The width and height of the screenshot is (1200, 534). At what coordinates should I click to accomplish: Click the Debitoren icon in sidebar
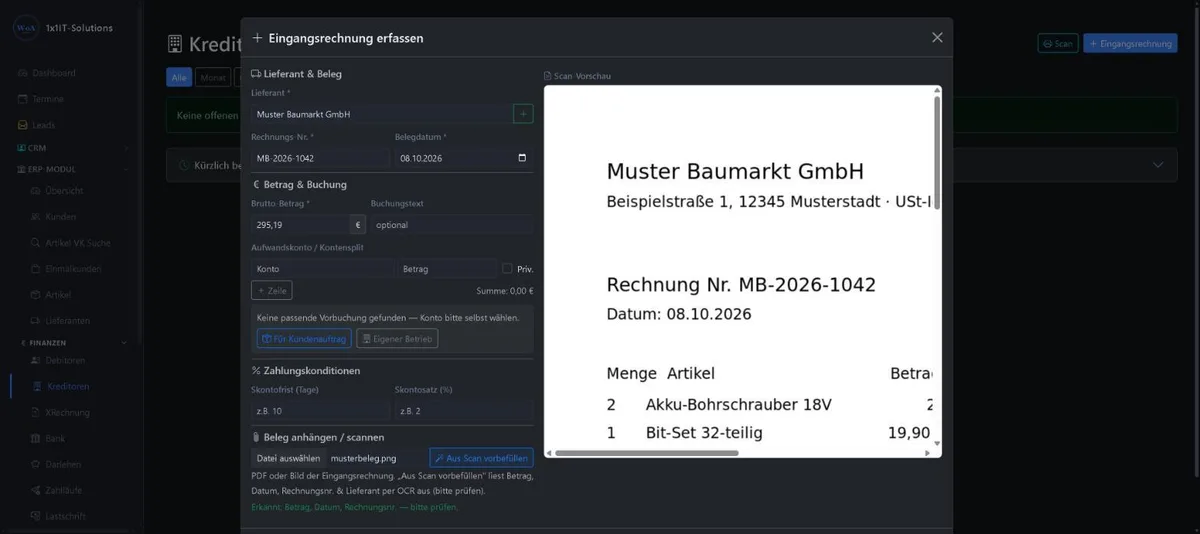[x=35, y=360]
